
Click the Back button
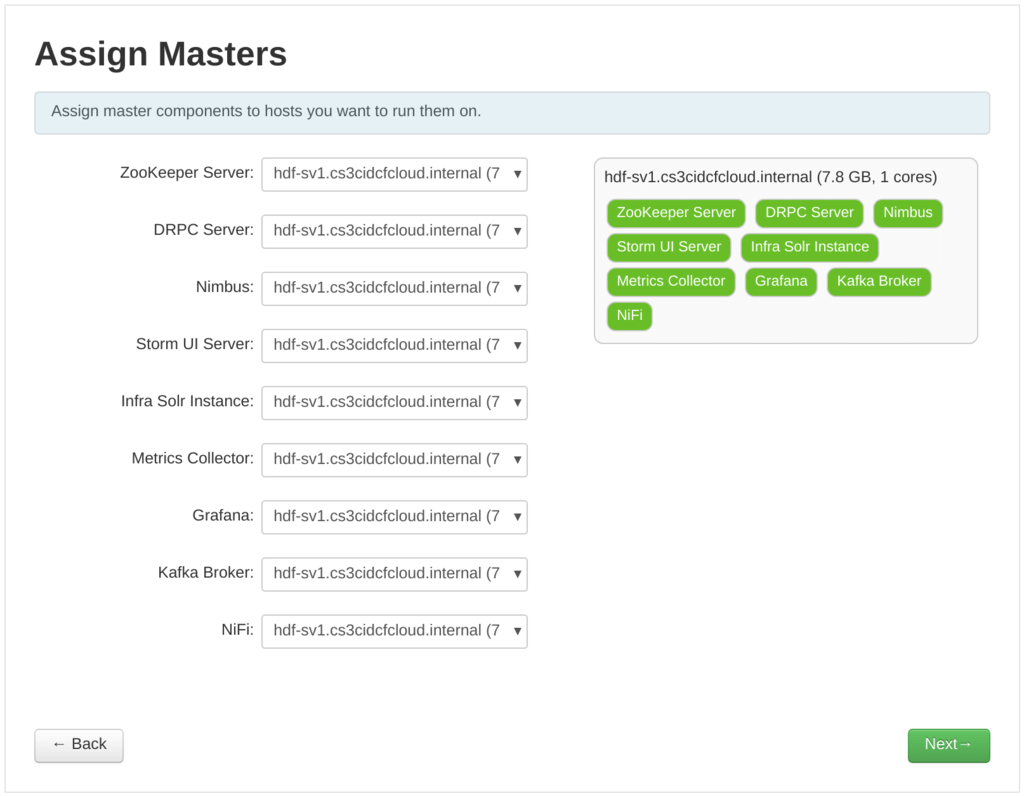(x=79, y=745)
